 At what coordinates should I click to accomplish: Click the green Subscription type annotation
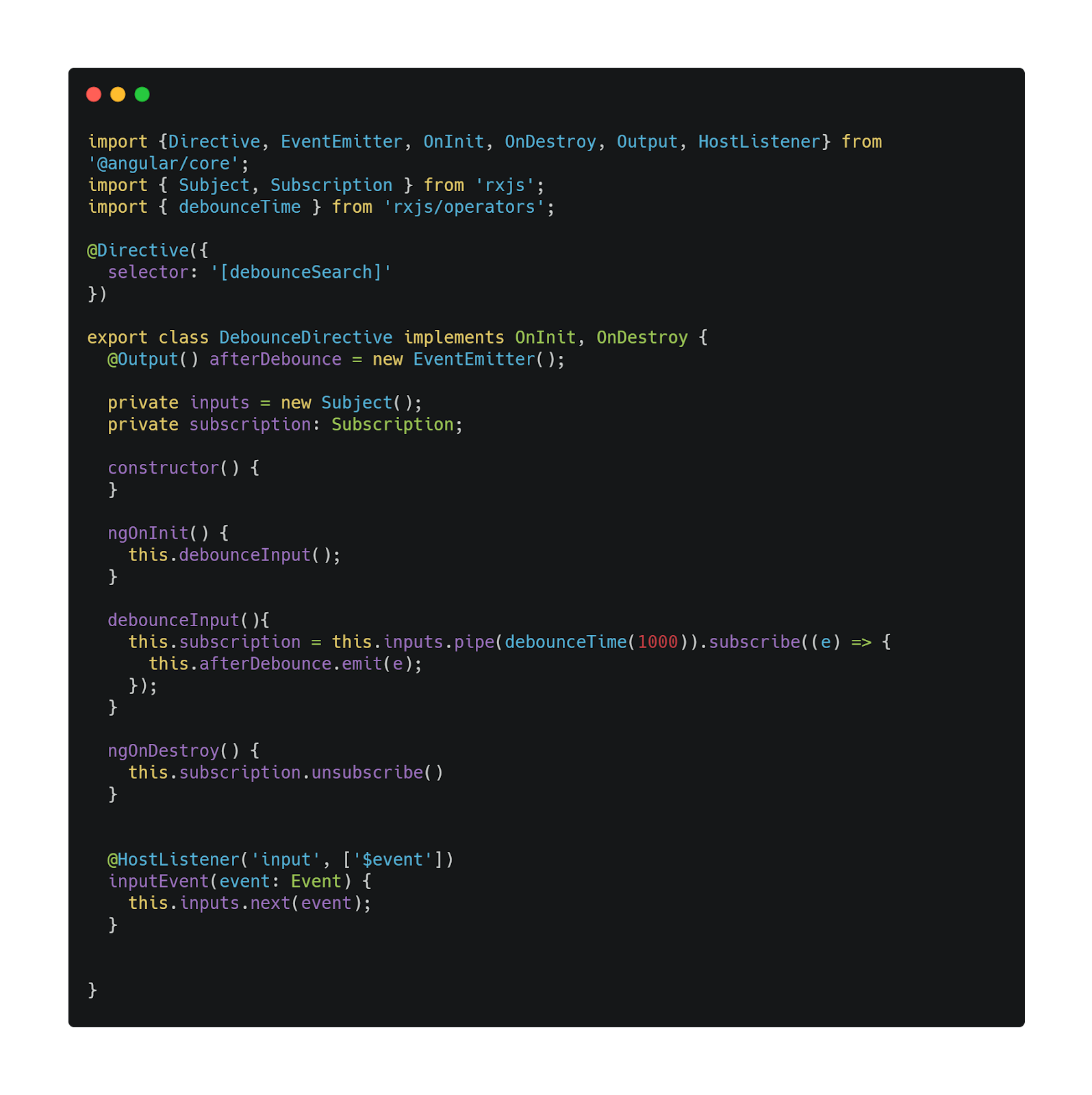pyautogui.click(x=392, y=425)
